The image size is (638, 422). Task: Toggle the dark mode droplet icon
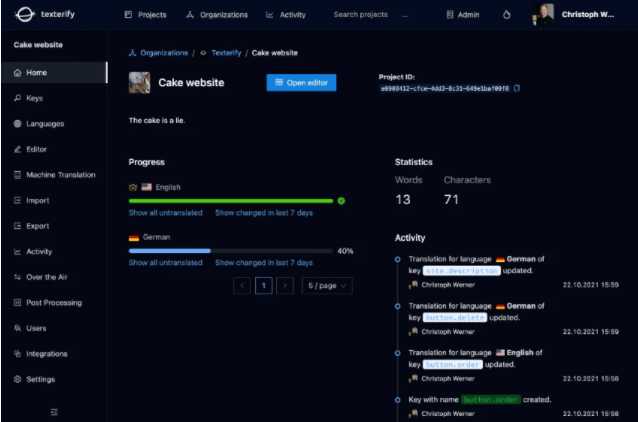tap(507, 15)
